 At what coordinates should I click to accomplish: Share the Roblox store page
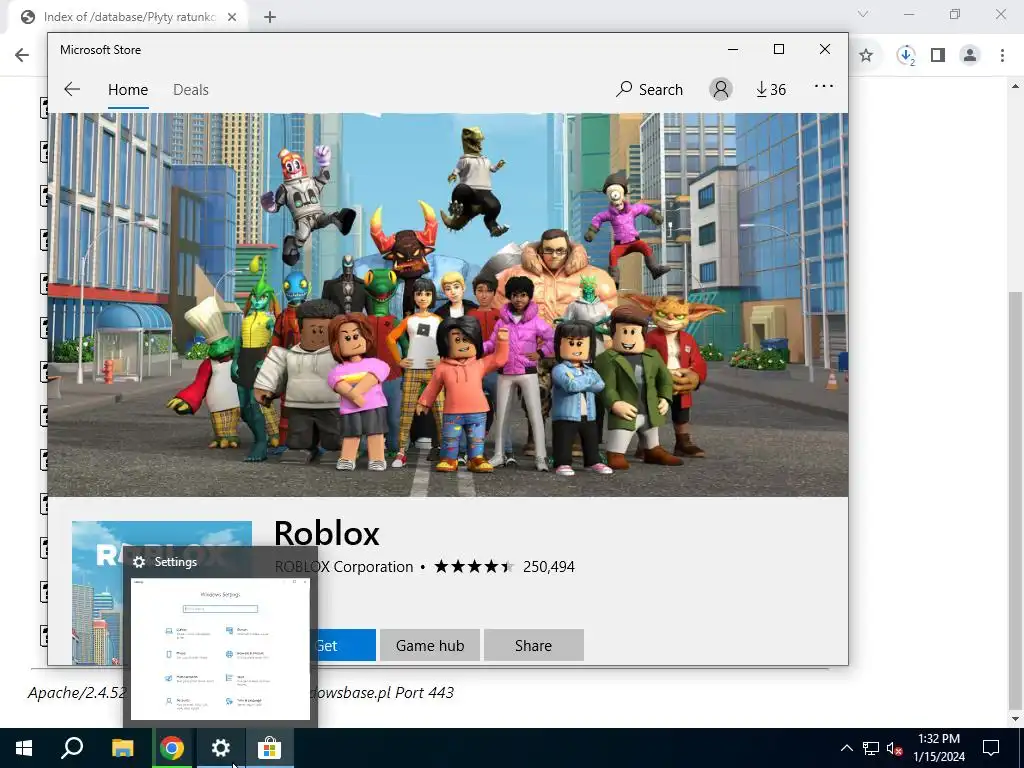[534, 645]
